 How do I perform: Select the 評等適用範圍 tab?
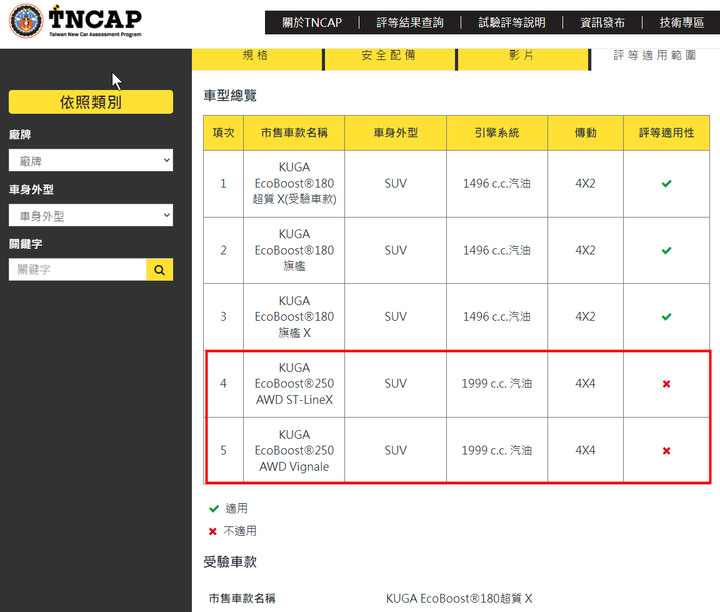click(655, 56)
